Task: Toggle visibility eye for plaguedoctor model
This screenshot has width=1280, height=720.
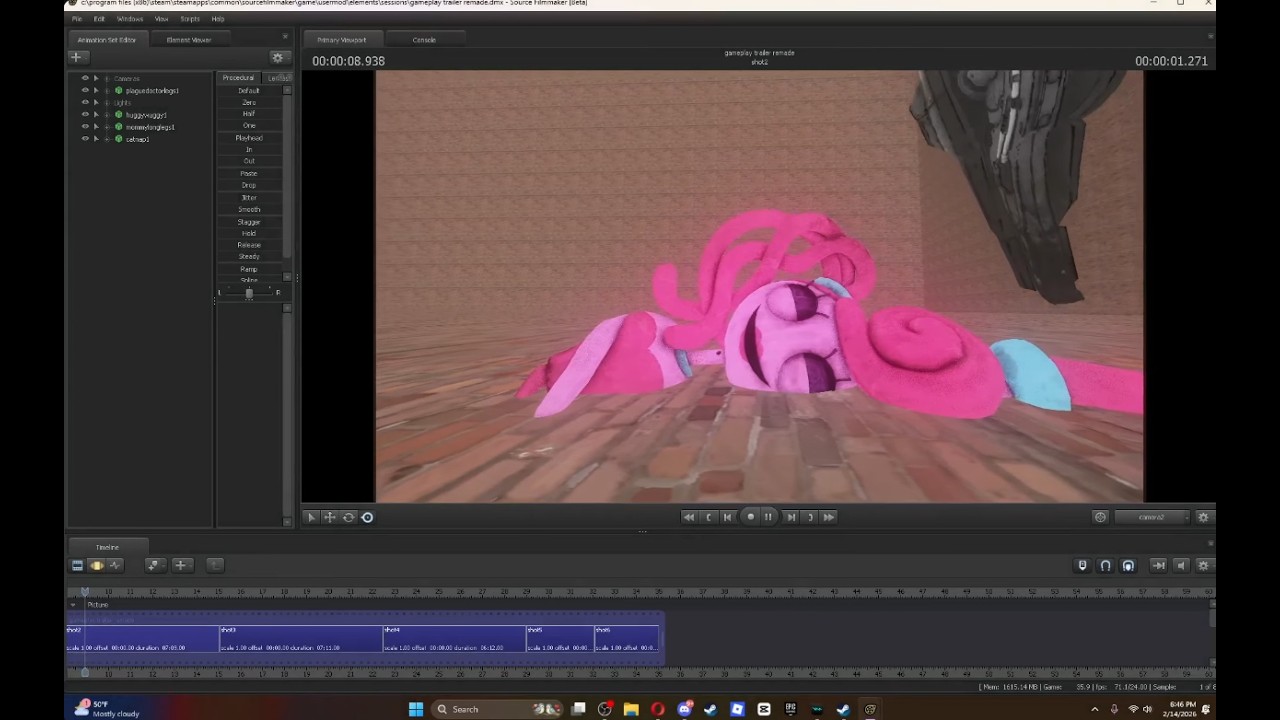Action: [85, 90]
